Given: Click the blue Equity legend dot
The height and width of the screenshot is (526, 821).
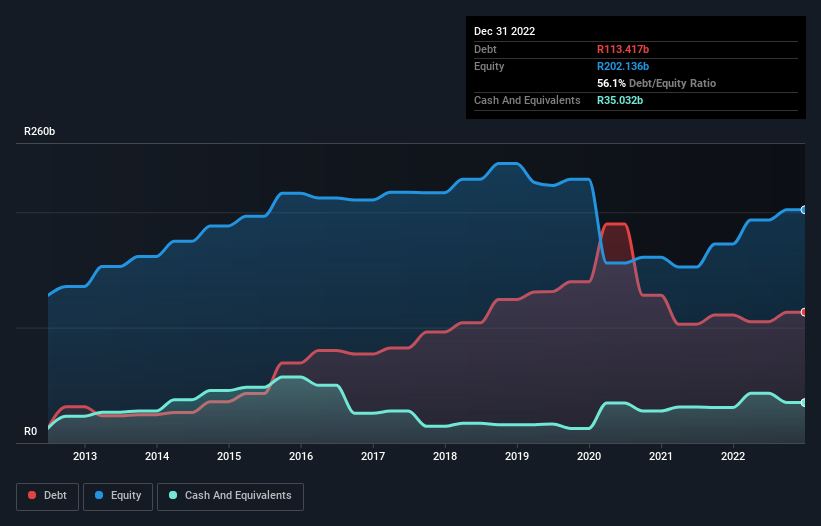Looking at the screenshot, I should tap(99, 495).
